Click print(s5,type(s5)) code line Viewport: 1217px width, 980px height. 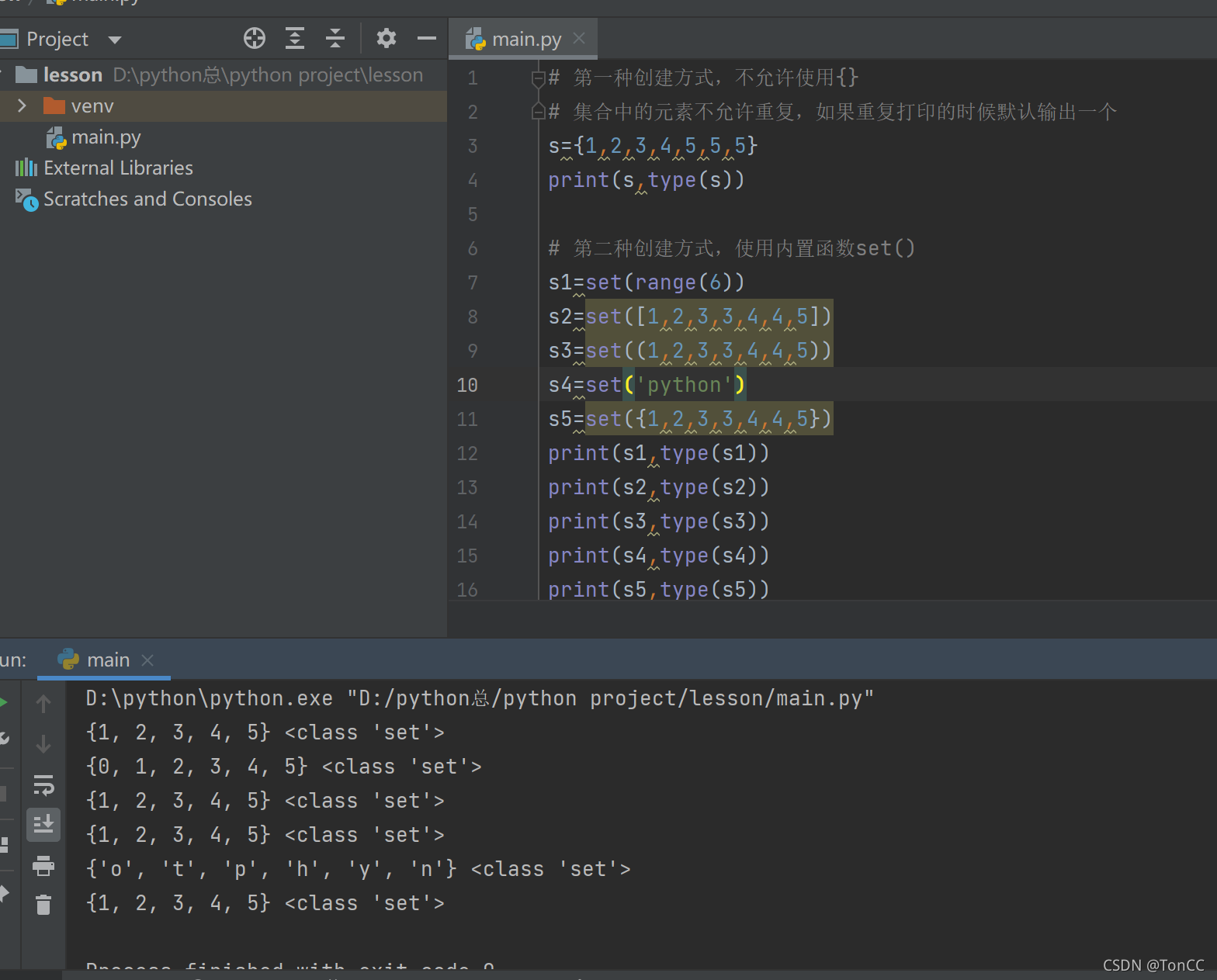point(658,590)
